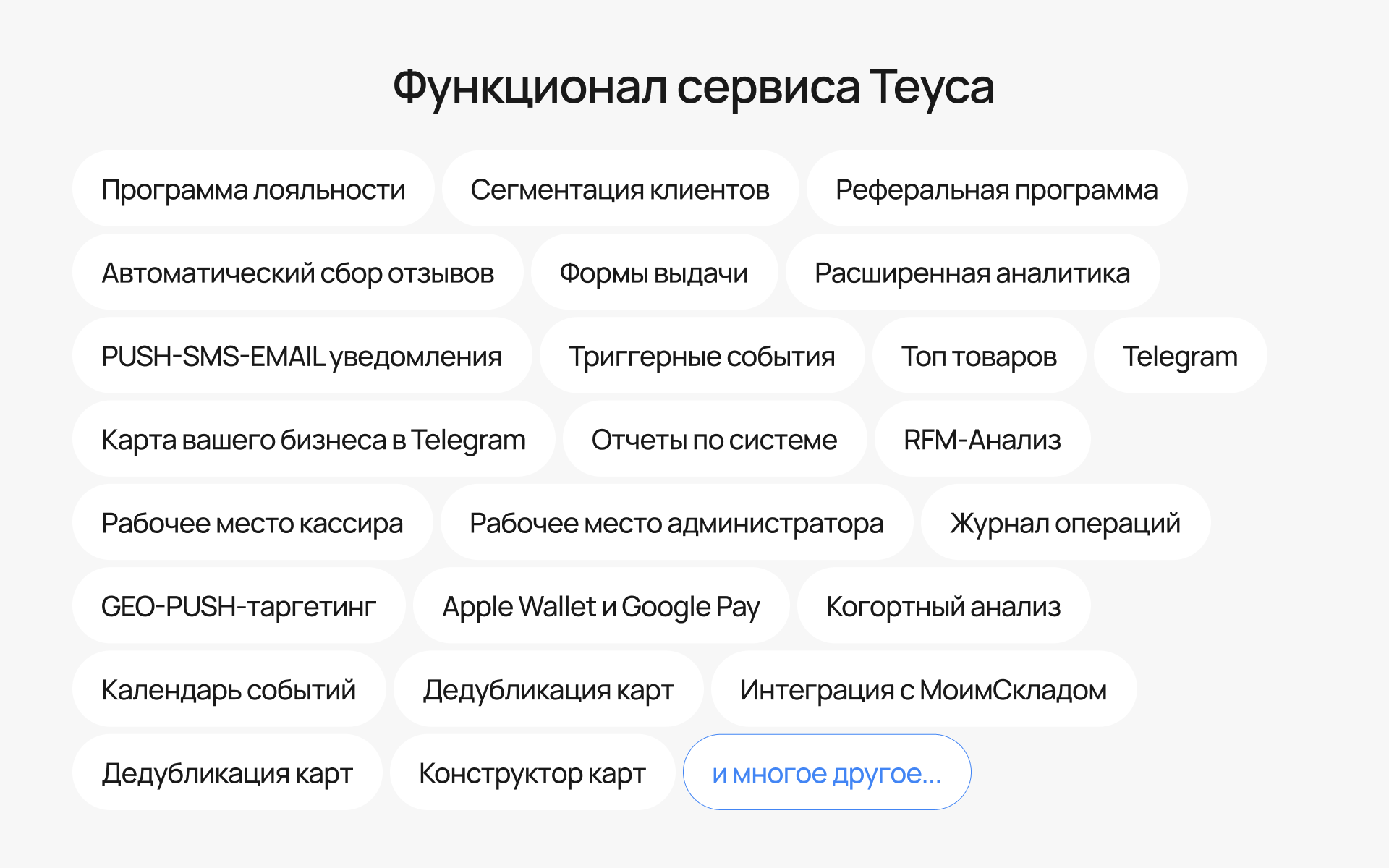Choose «Автоматический сбор отзывов» tag
The image size is (1389, 868).
[x=298, y=272]
